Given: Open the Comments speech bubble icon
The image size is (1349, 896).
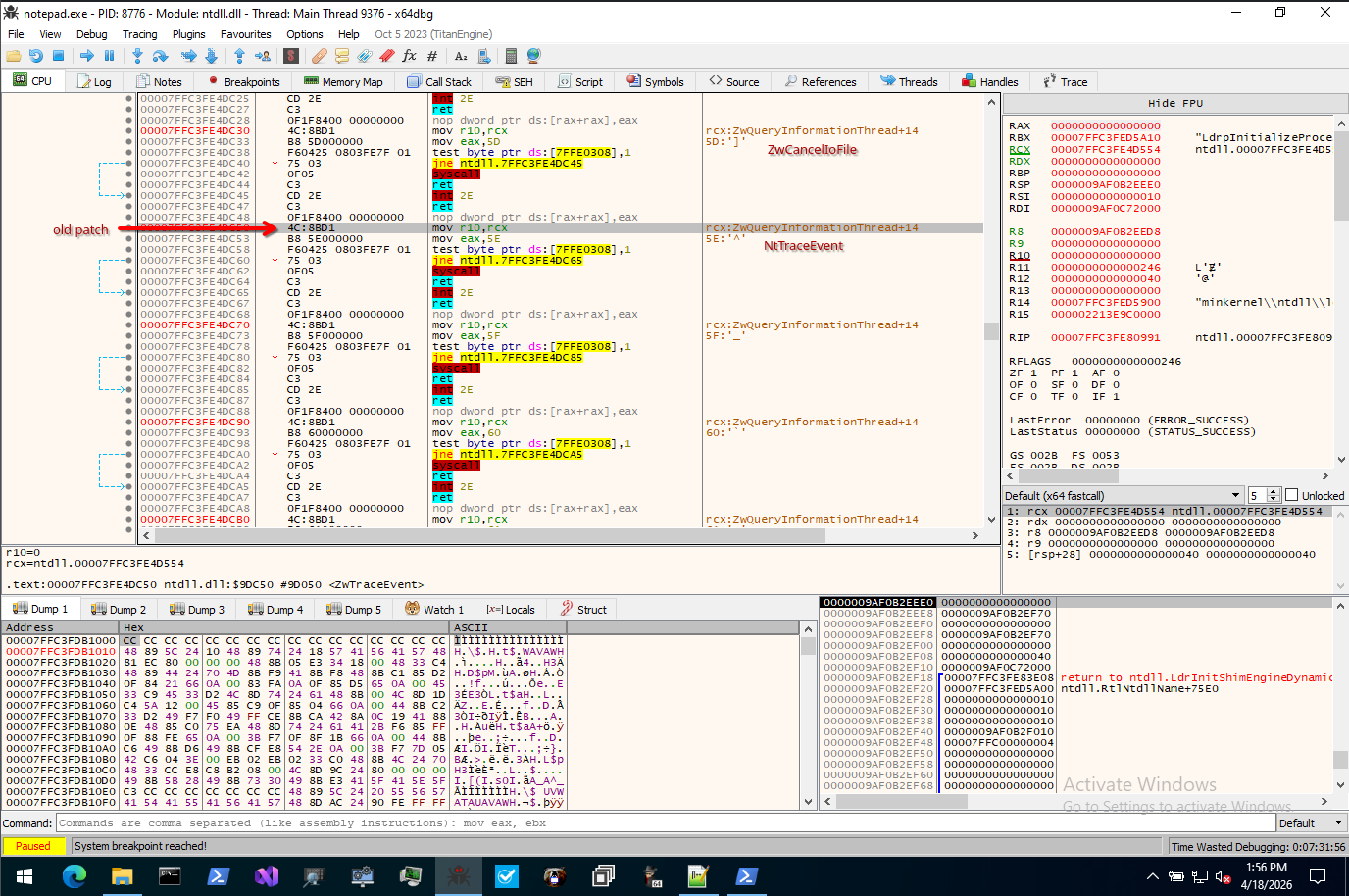Looking at the screenshot, I should pyautogui.click(x=341, y=56).
